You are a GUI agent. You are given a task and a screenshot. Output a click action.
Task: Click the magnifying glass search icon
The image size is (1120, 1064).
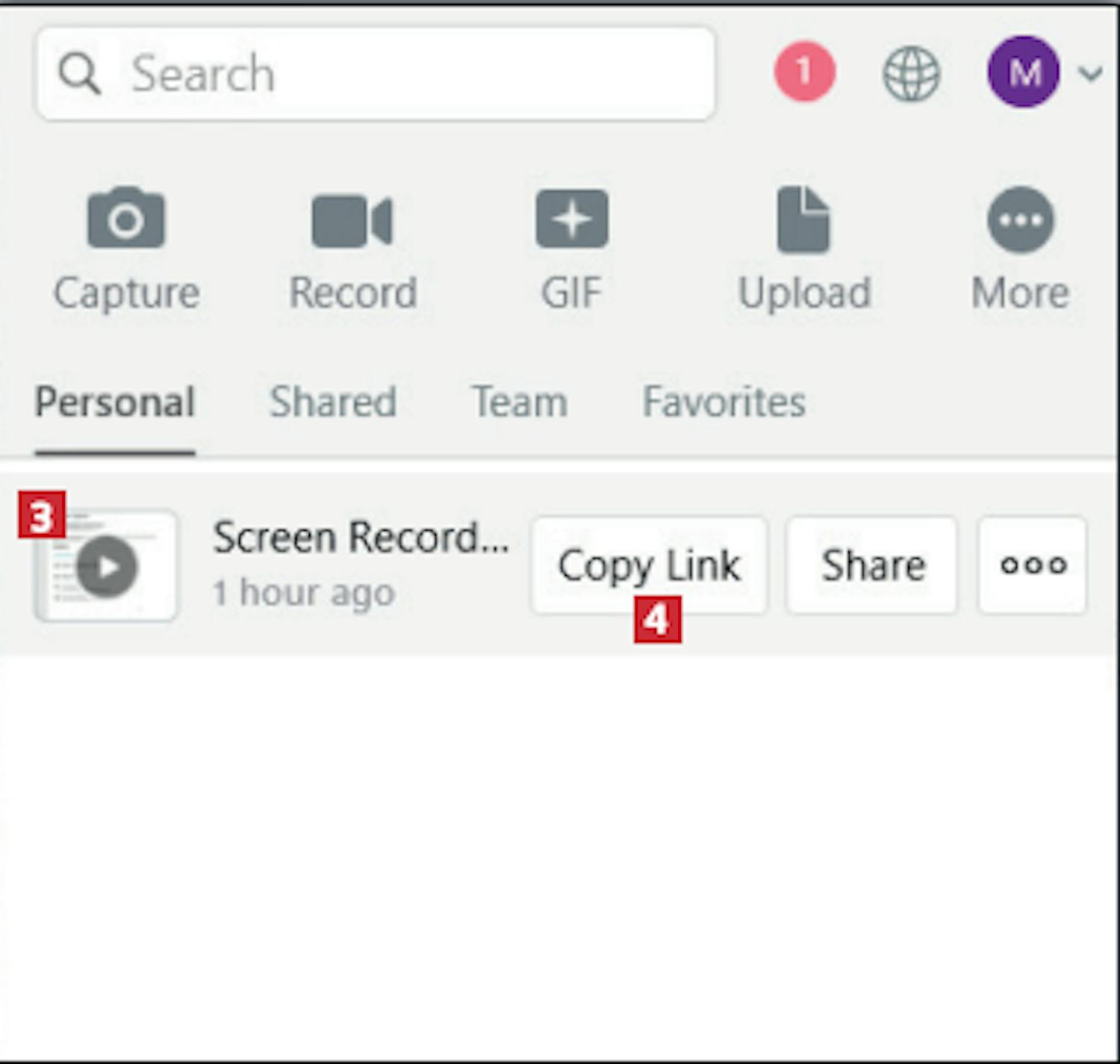pyautogui.click(x=79, y=73)
